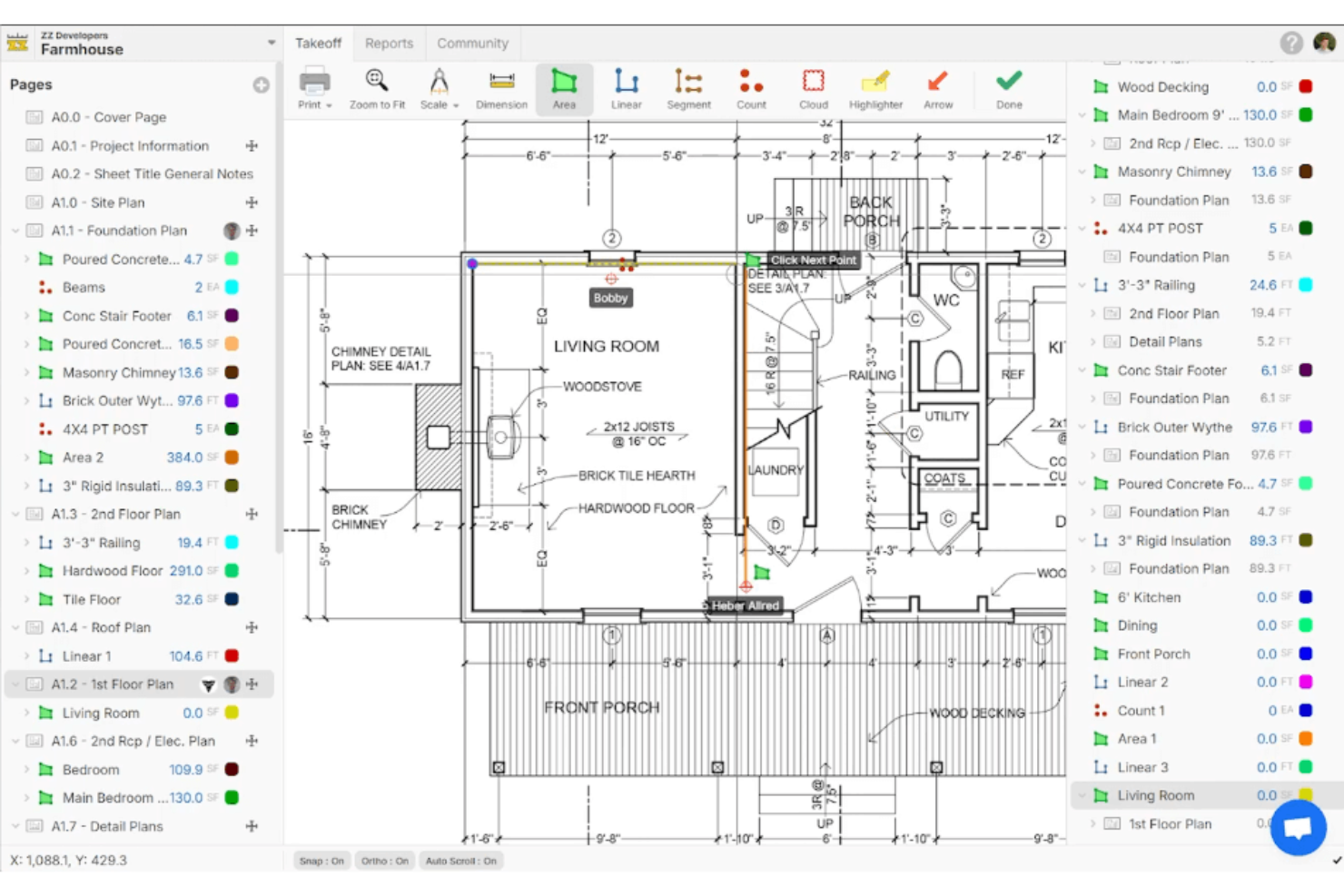This screenshot has height=896, width=1344.
Task: Select Tile Floor takeoff in left panel
Action: [x=92, y=599]
